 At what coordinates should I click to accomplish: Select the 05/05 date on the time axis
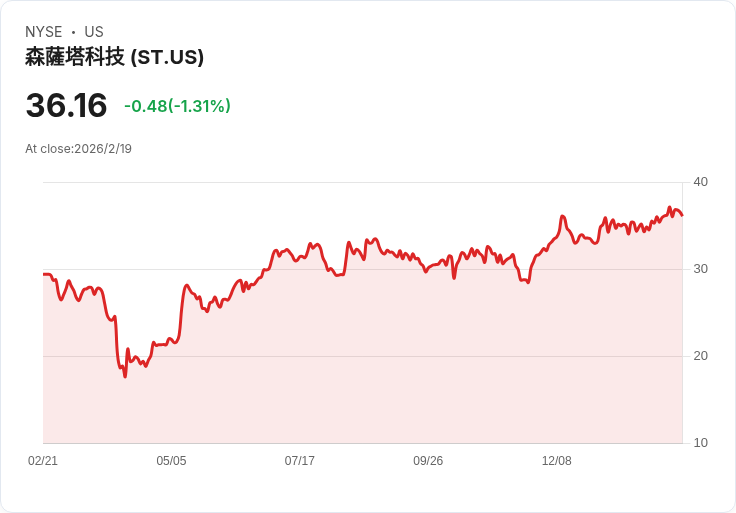(171, 461)
